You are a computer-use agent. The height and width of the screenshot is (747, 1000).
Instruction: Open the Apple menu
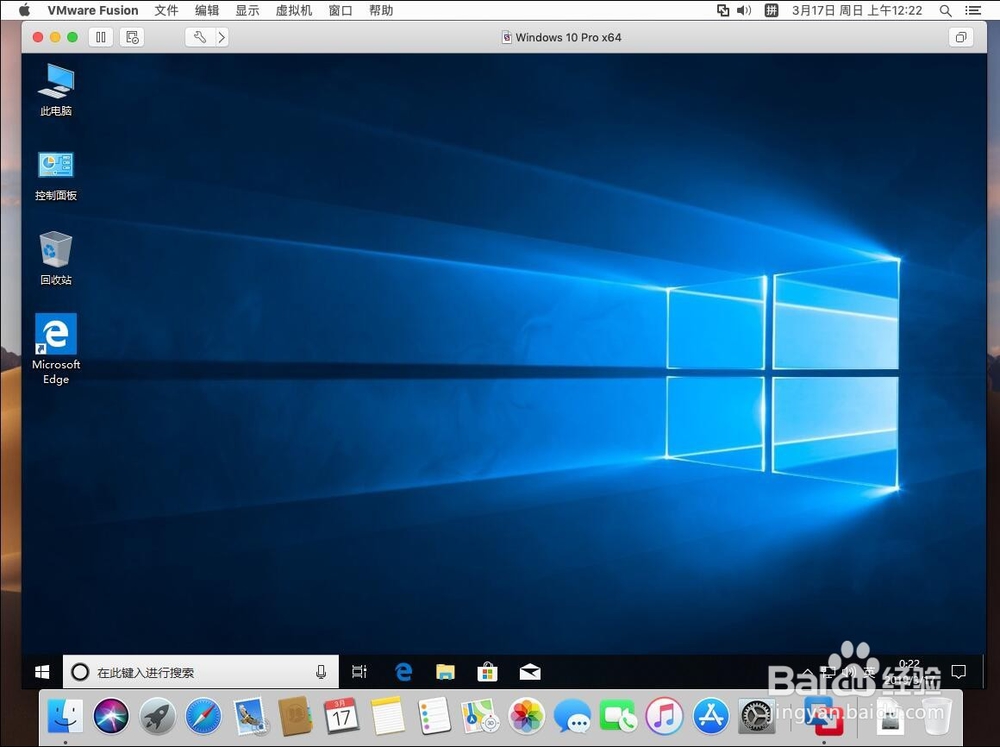(24, 10)
